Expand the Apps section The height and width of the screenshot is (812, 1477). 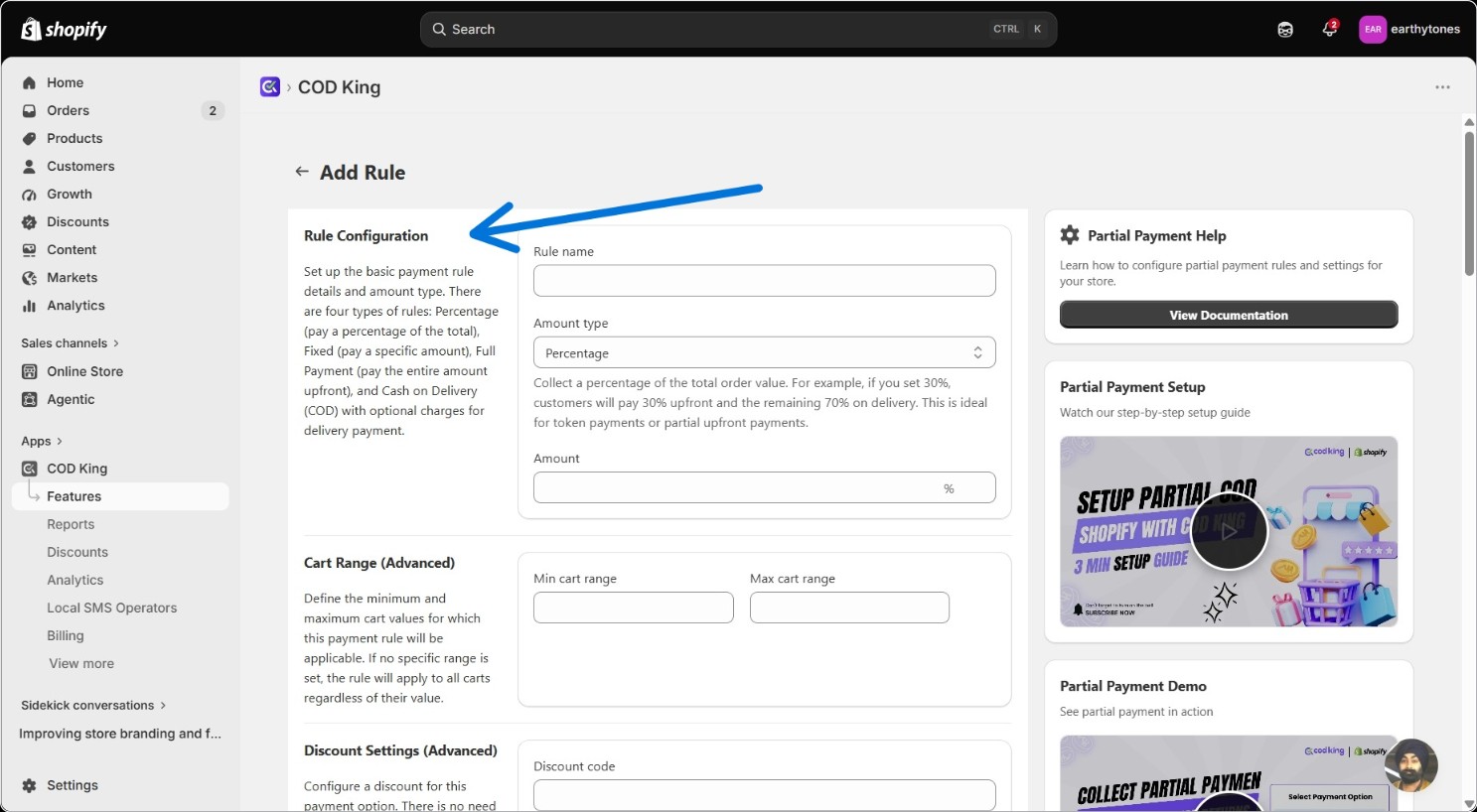pyautogui.click(x=42, y=441)
